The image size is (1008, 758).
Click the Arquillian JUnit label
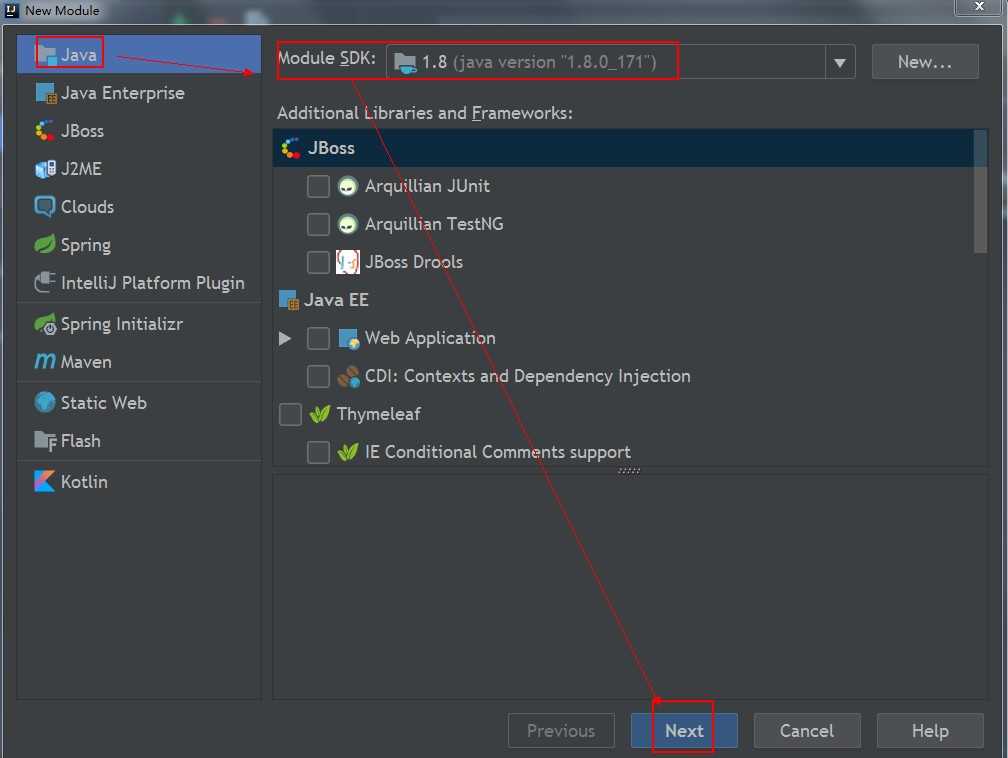[427, 186]
